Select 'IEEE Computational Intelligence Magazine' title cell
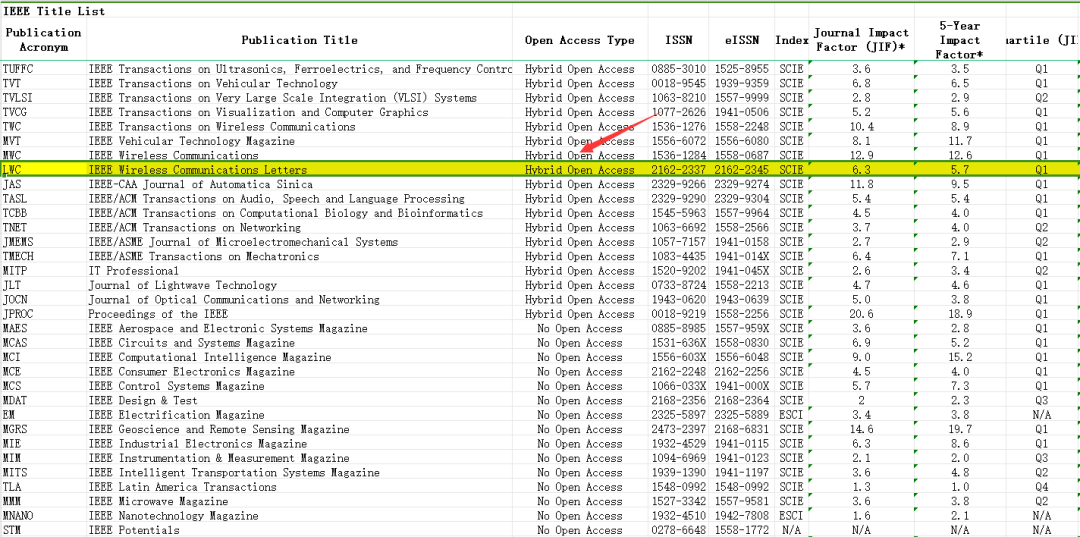 point(299,357)
